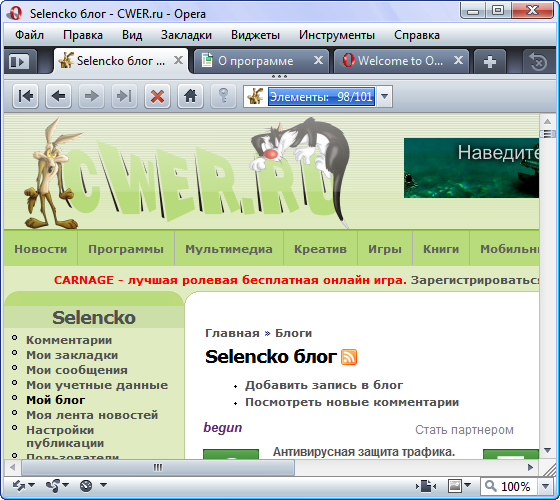
Task: Open the Виджеты menu
Action: 255,35
